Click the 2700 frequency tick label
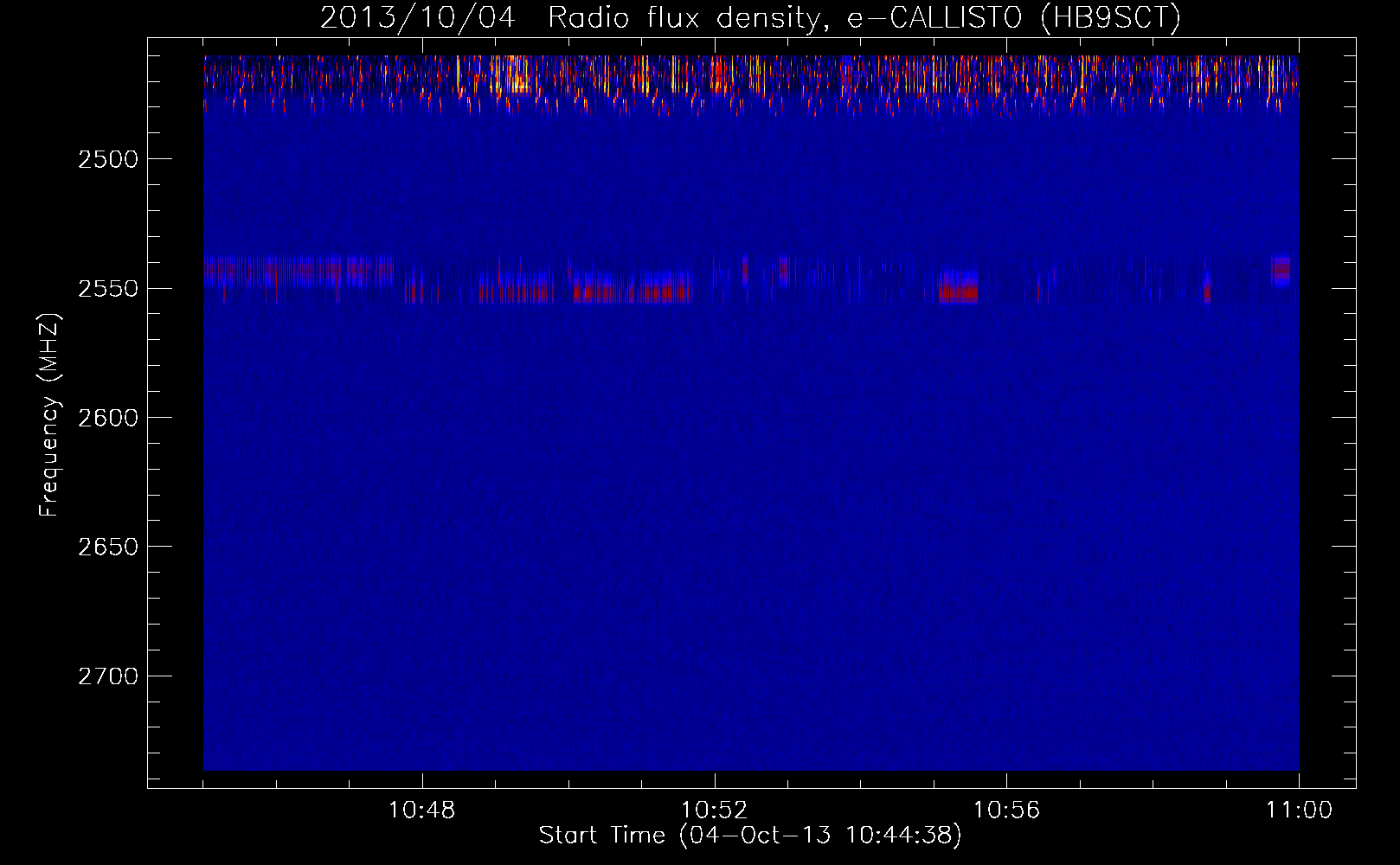 point(108,676)
